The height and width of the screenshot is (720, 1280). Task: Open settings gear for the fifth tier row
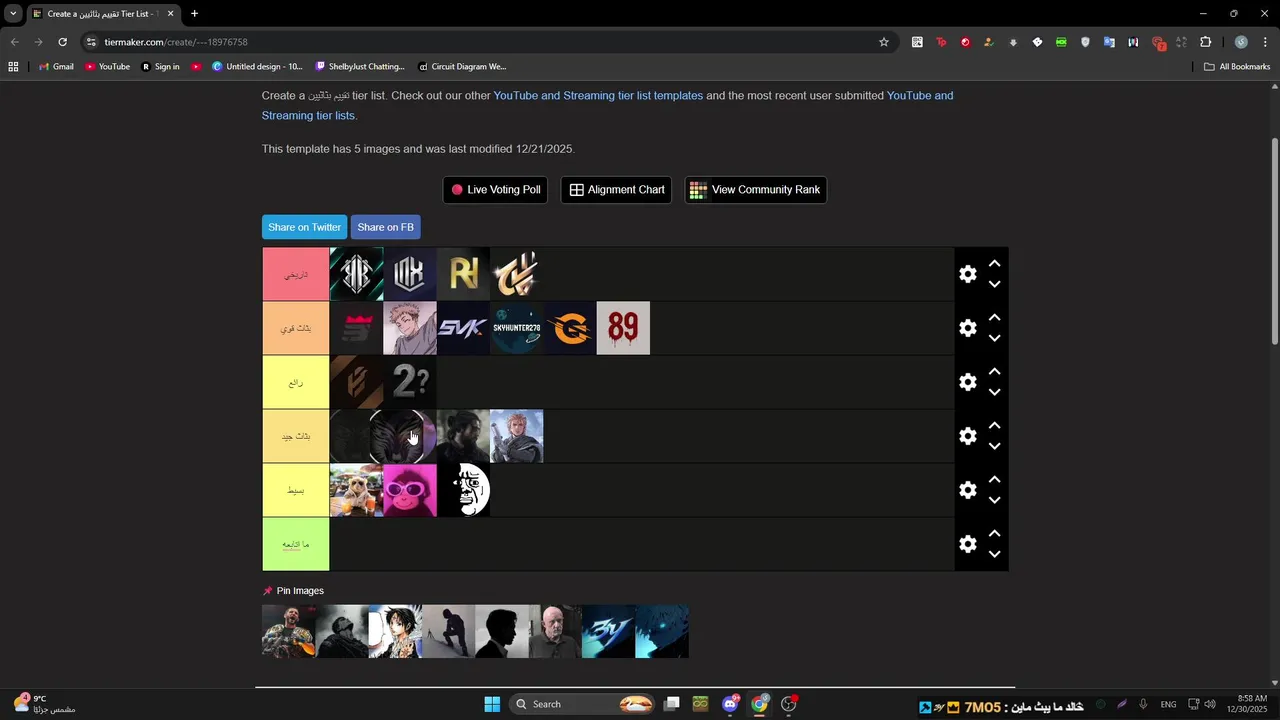tap(967, 490)
